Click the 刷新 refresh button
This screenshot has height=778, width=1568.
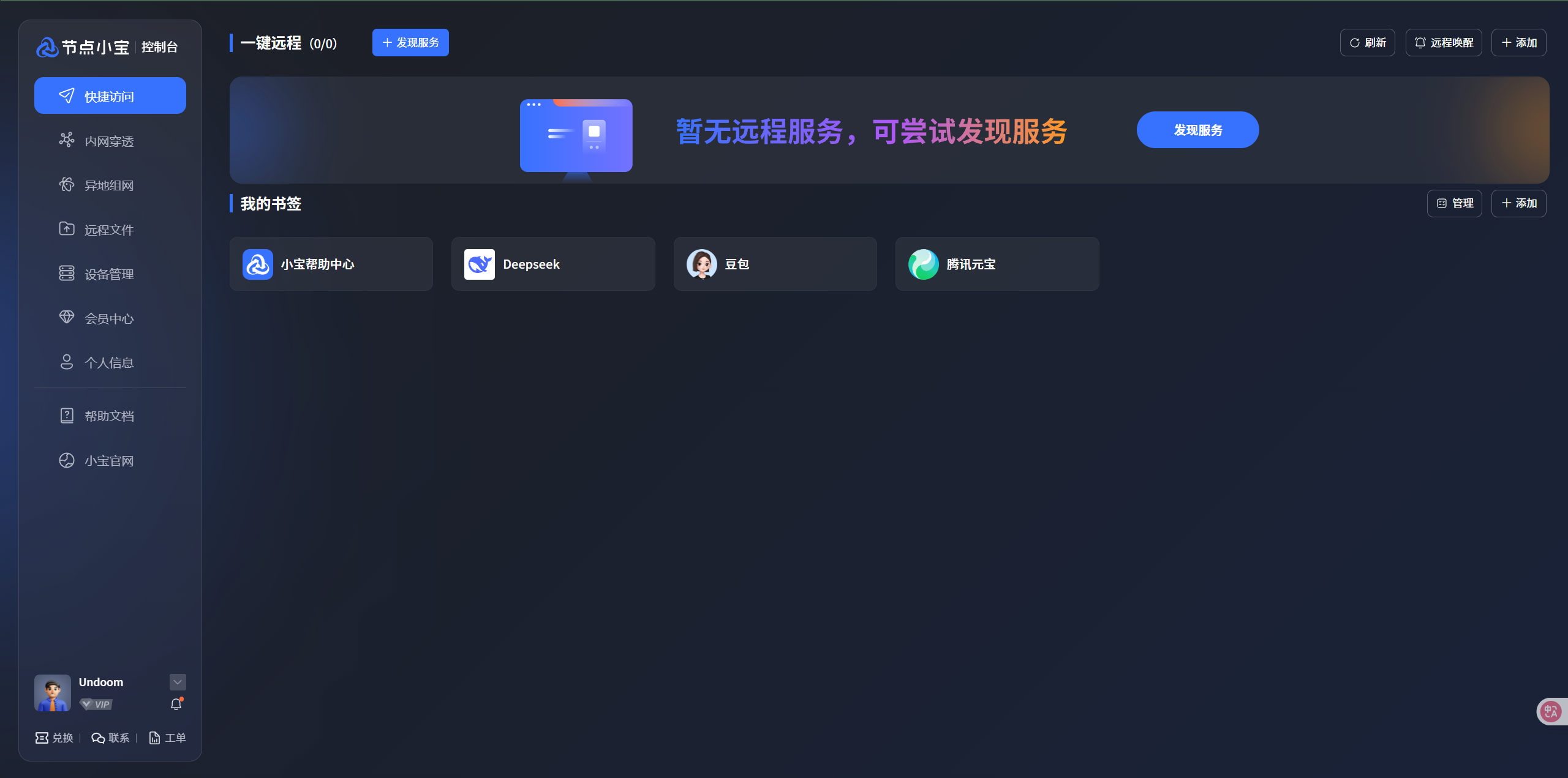pyautogui.click(x=1367, y=43)
